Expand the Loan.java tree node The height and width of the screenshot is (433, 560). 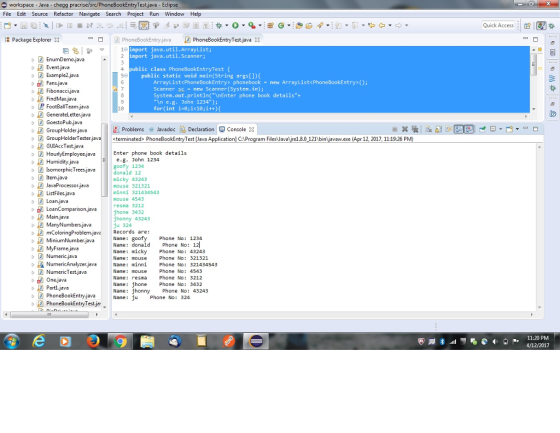click(x=33, y=201)
